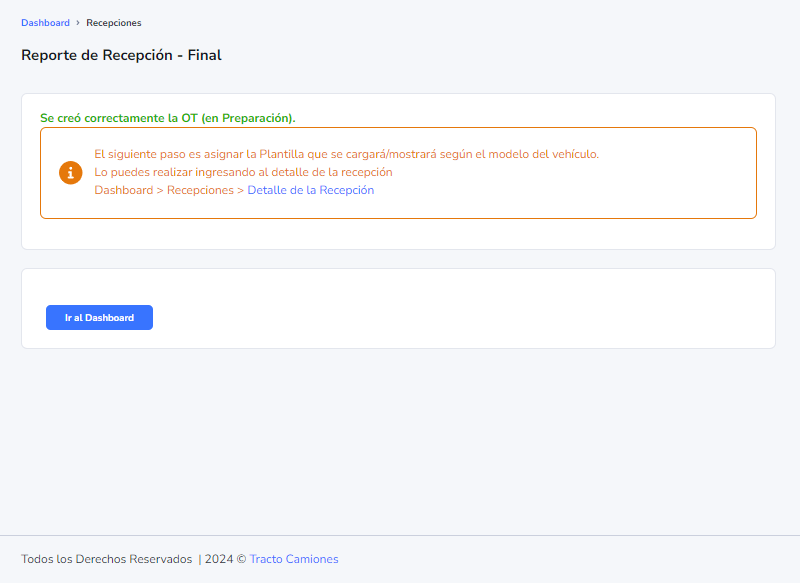Click the Lo puedes realizar ingresando line

[243, 172]
